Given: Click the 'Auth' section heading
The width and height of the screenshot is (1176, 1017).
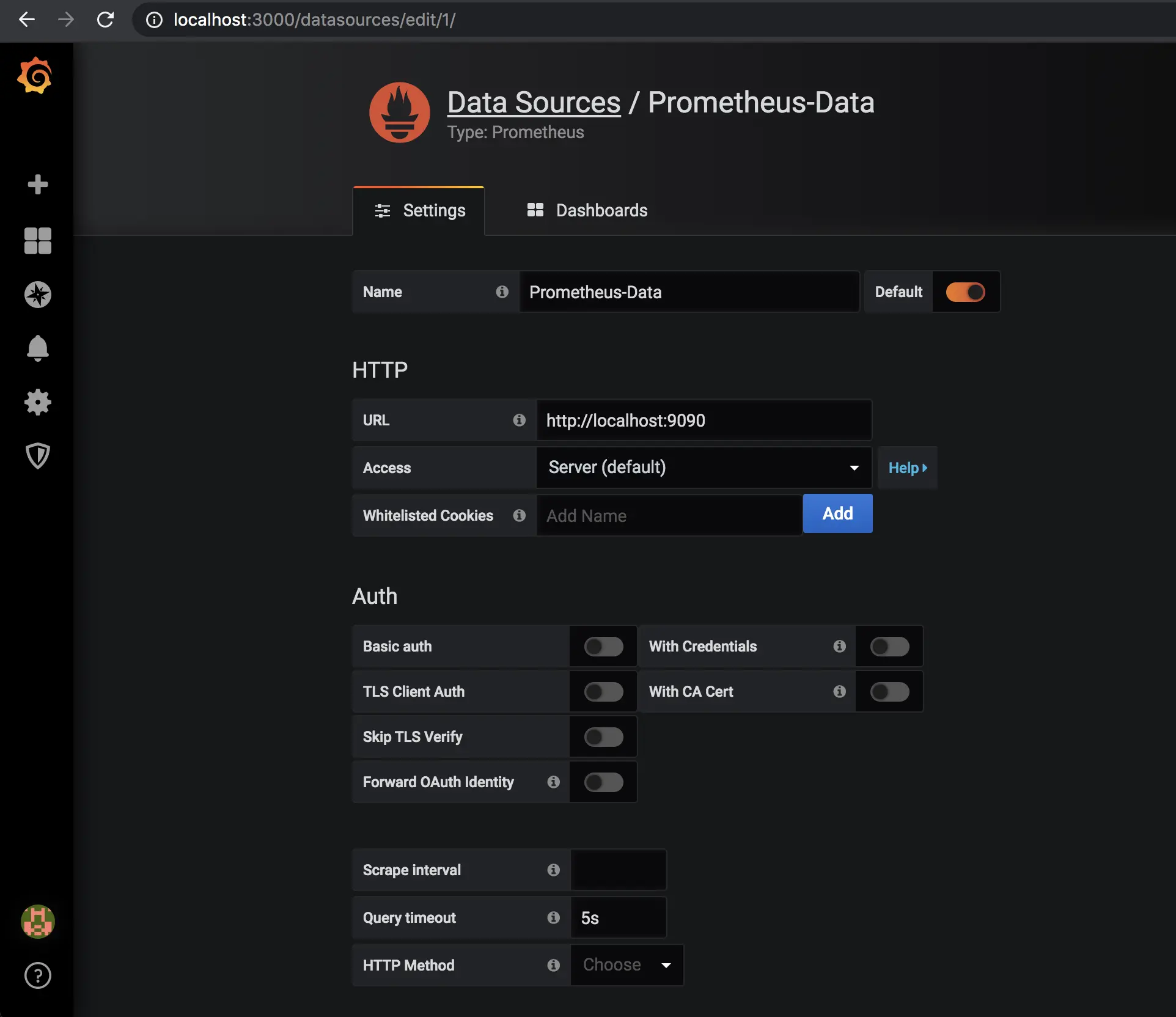Looking at the screenshot, I should (x=375, y=596).
